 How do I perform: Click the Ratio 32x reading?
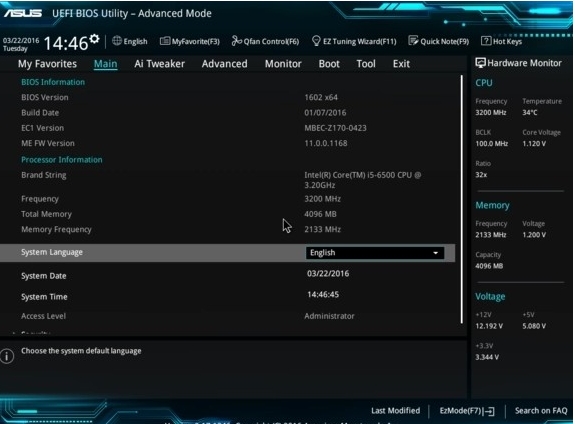click(481, 175)
